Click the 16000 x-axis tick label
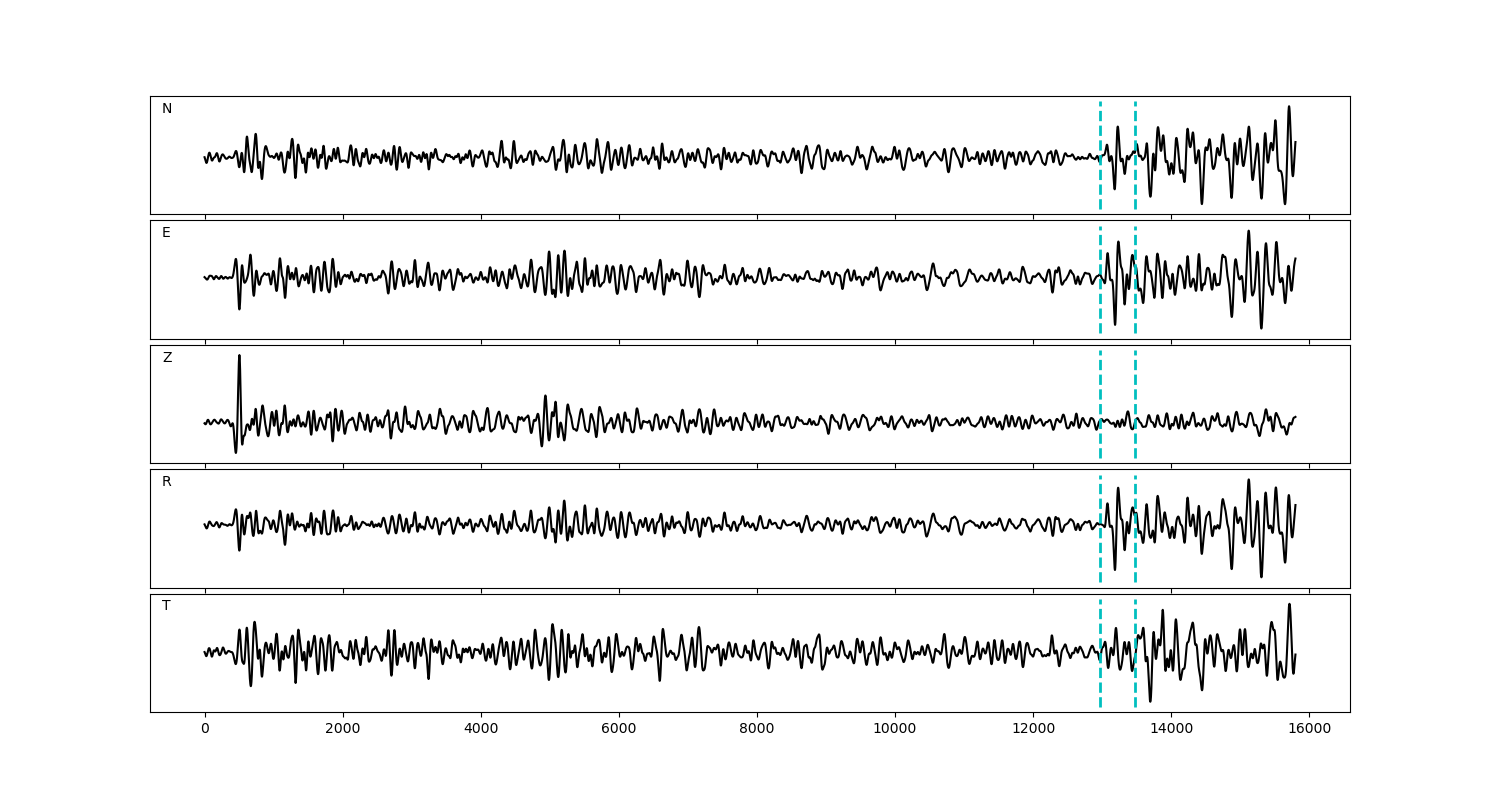 pos(1308,730)
